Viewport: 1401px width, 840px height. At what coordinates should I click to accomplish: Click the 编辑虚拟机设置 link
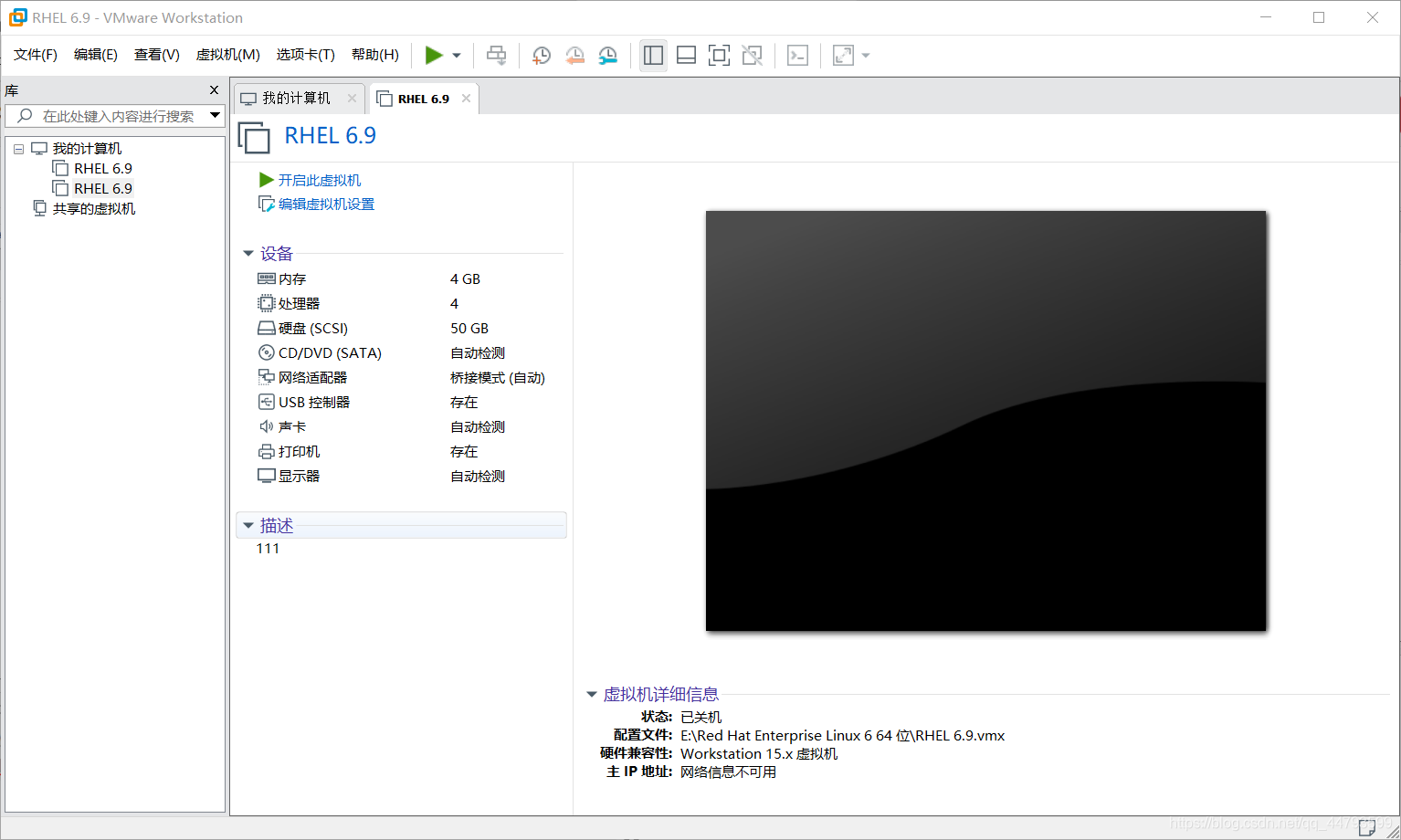click(326, 205)
